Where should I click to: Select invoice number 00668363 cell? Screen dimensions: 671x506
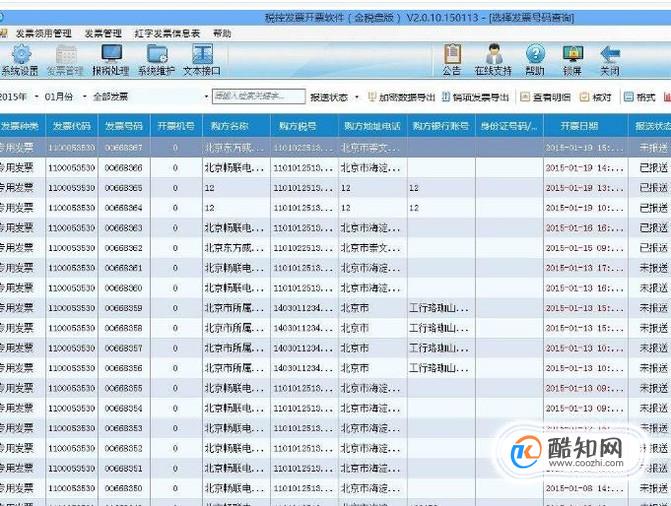point(124,228)
